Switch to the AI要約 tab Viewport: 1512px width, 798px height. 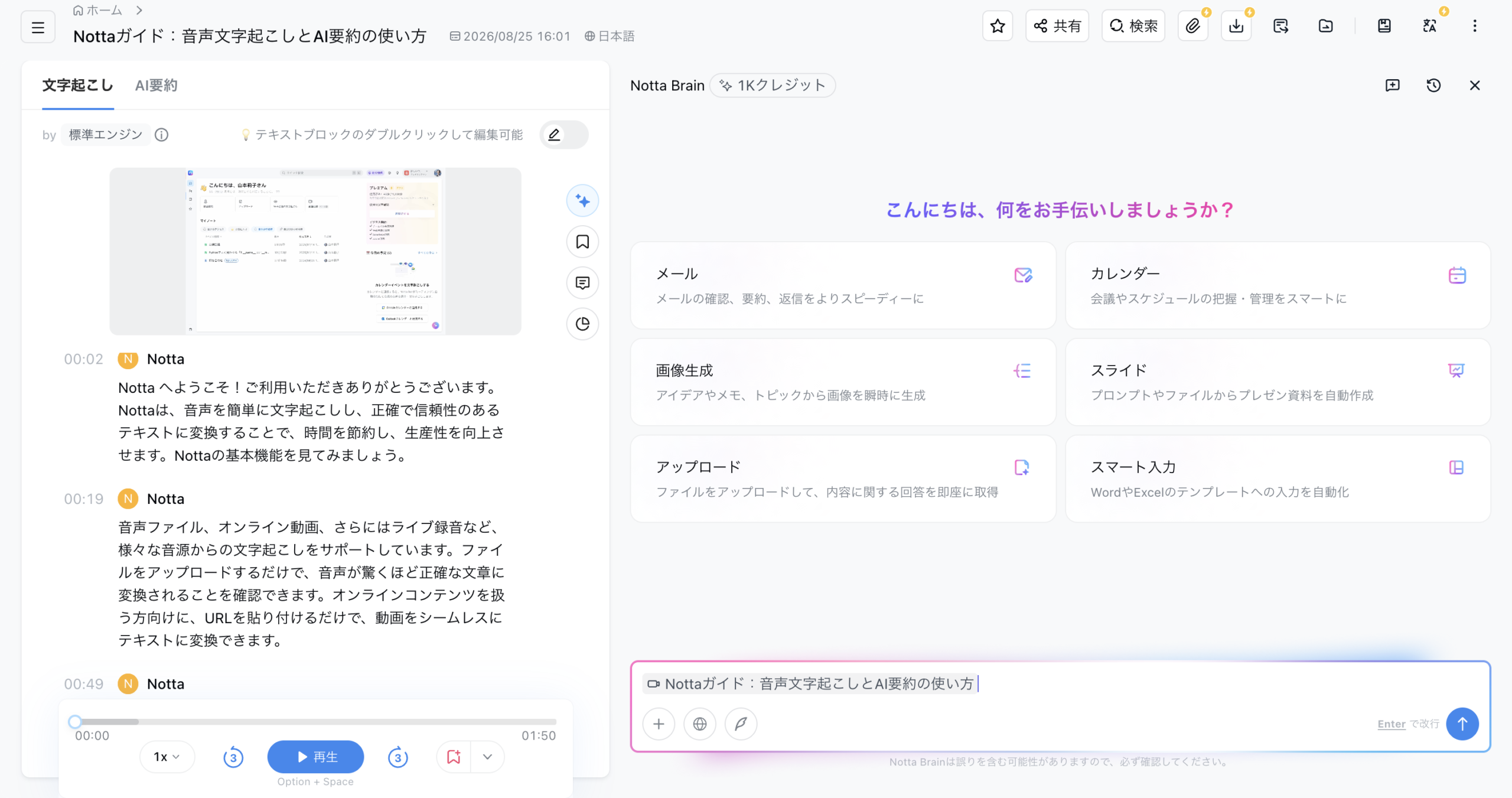(x=156, y=85)
